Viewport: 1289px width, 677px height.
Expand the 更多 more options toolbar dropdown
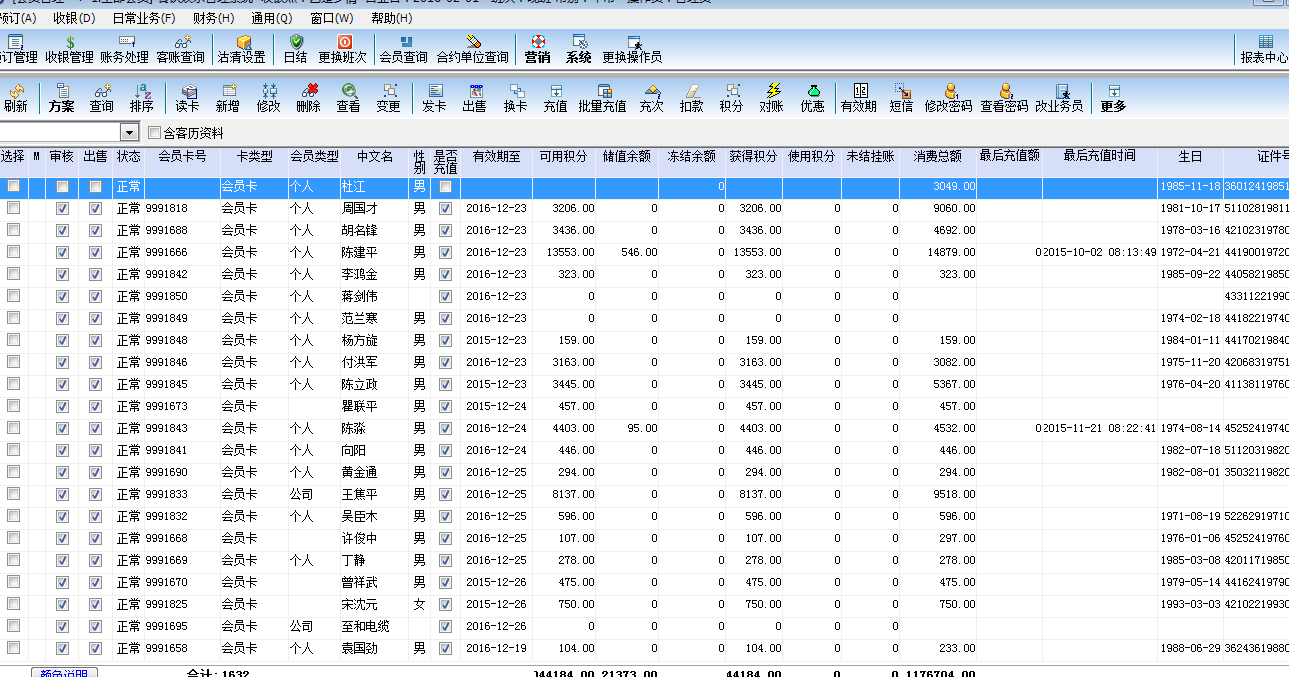[1113, 98]
